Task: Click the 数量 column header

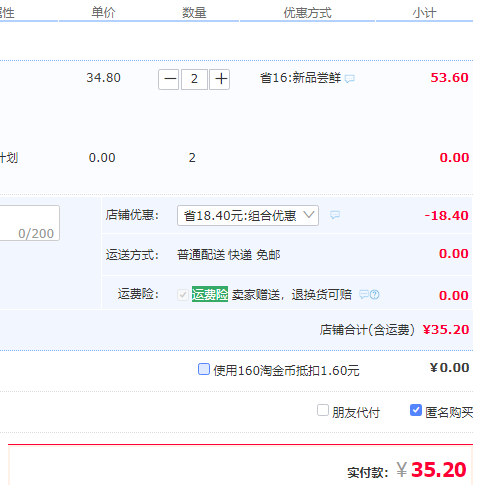Action: click(194, 13)
